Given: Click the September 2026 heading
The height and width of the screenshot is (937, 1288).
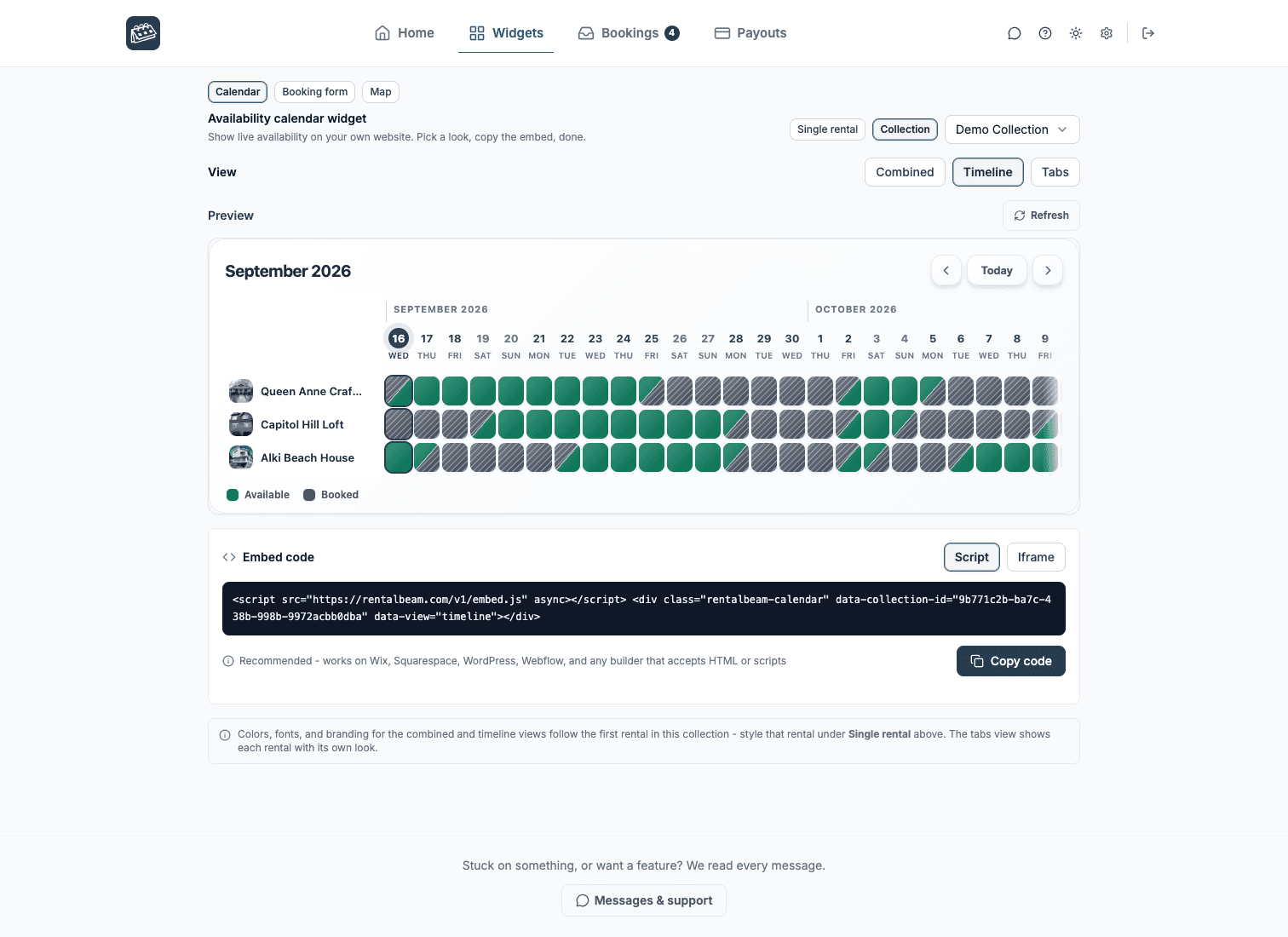Looking at the screenshot, I should coord(288,271).
